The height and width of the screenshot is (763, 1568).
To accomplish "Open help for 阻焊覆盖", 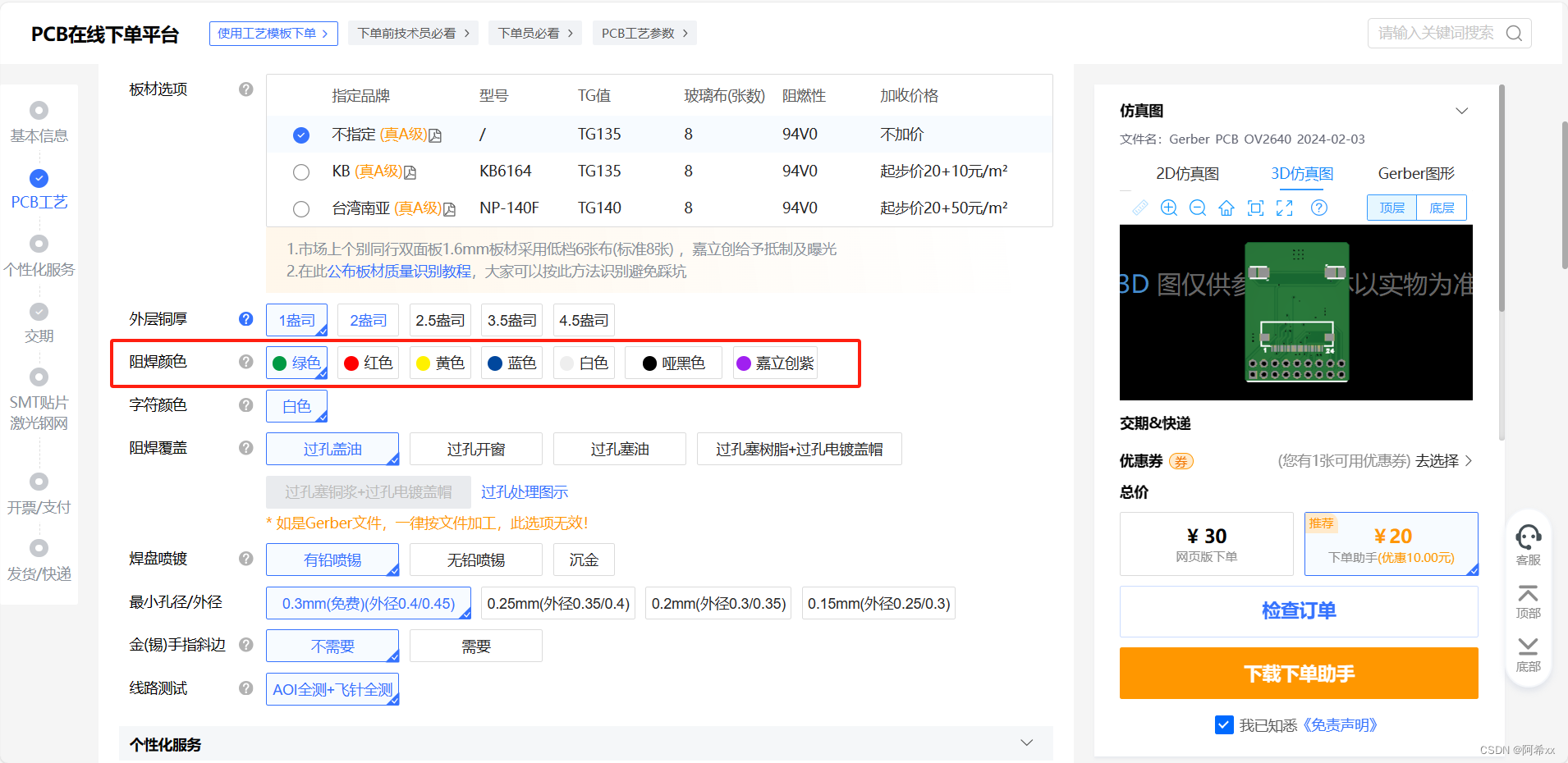I will tap(246, 448).
